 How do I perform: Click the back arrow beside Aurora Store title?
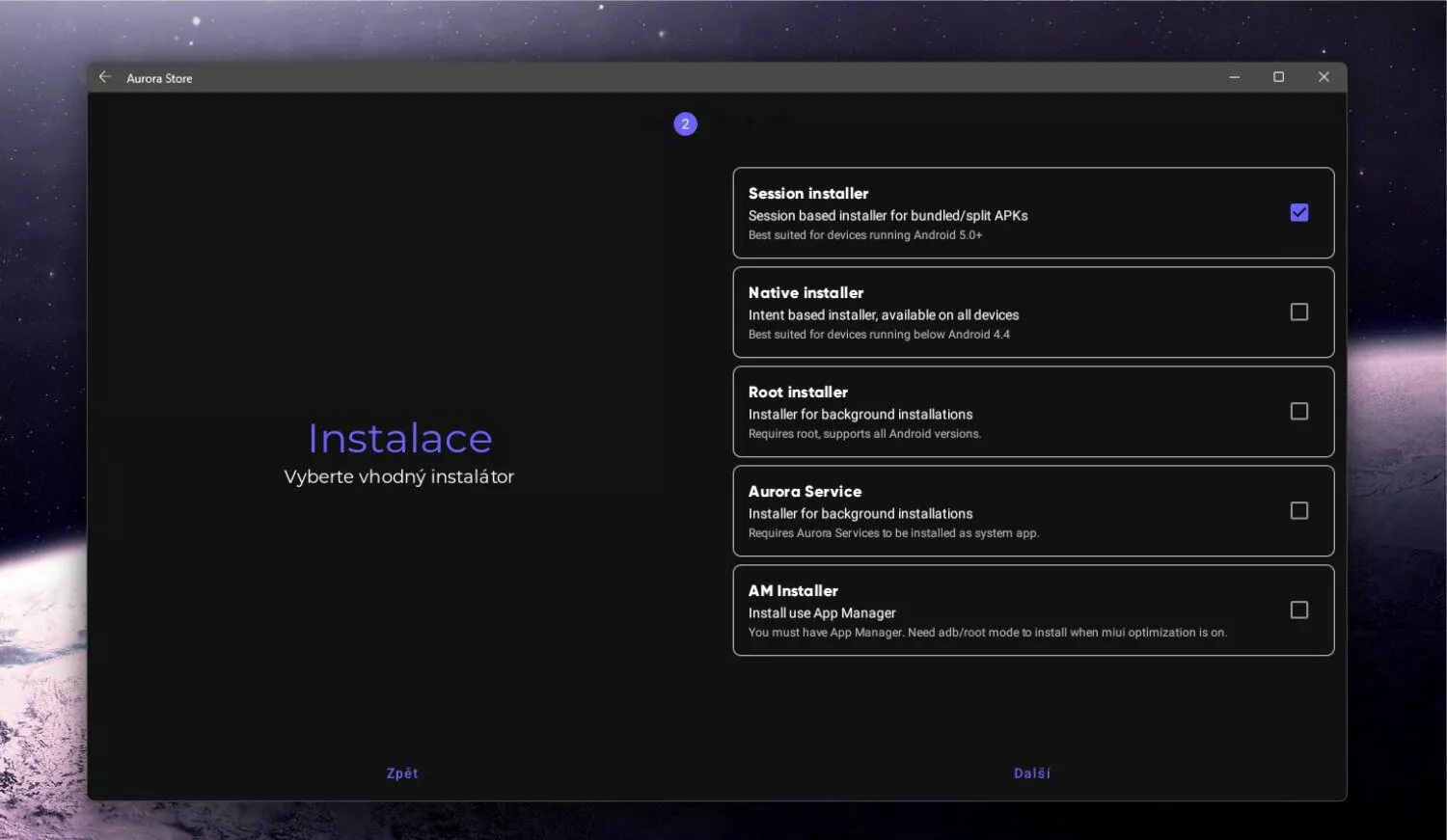105,77
